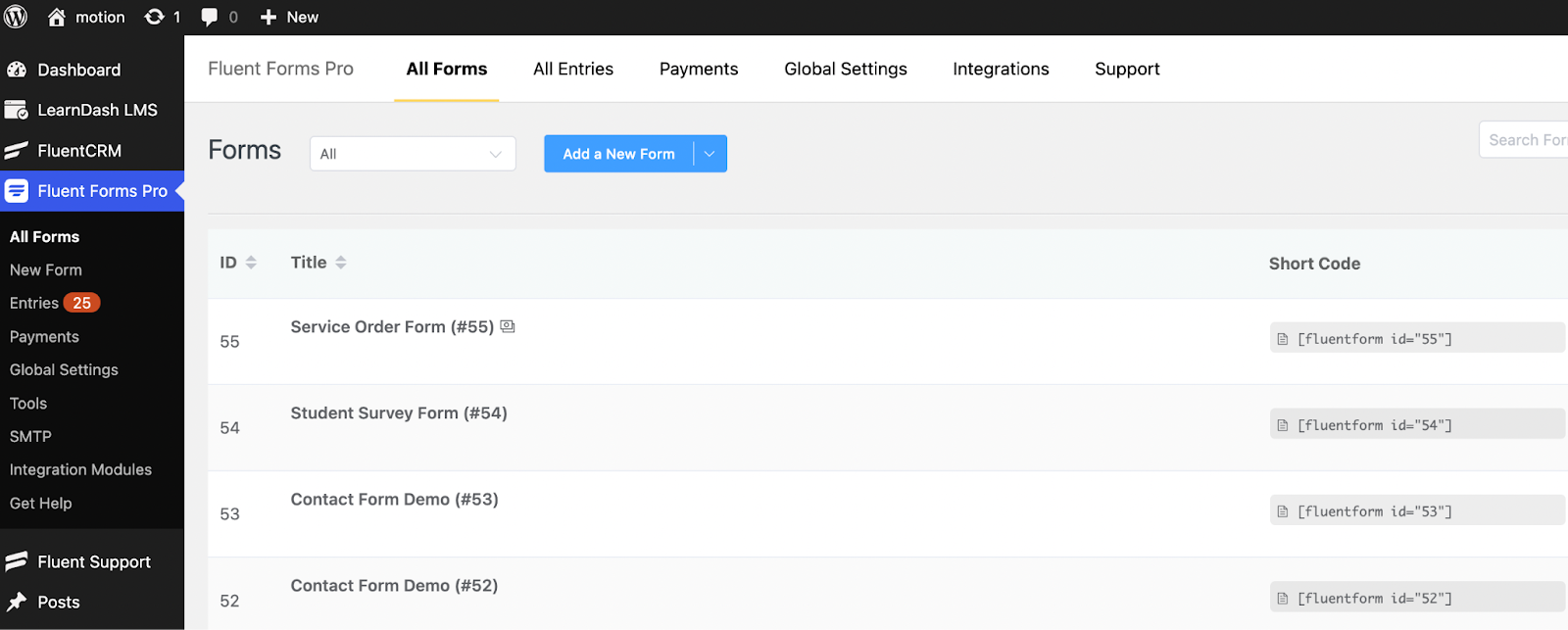Open the motion site home link

tap(86, 17)
